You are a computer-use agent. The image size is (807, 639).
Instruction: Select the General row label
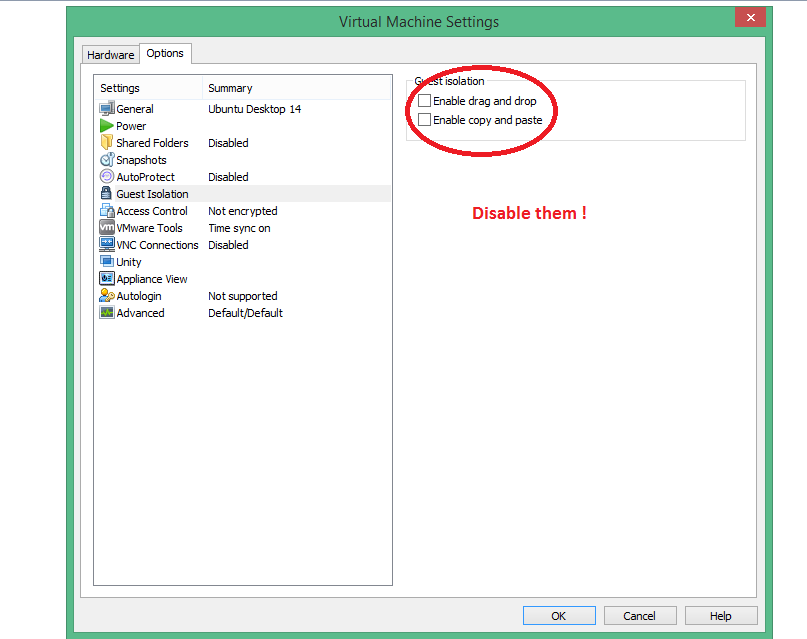(x=135, y=109)
